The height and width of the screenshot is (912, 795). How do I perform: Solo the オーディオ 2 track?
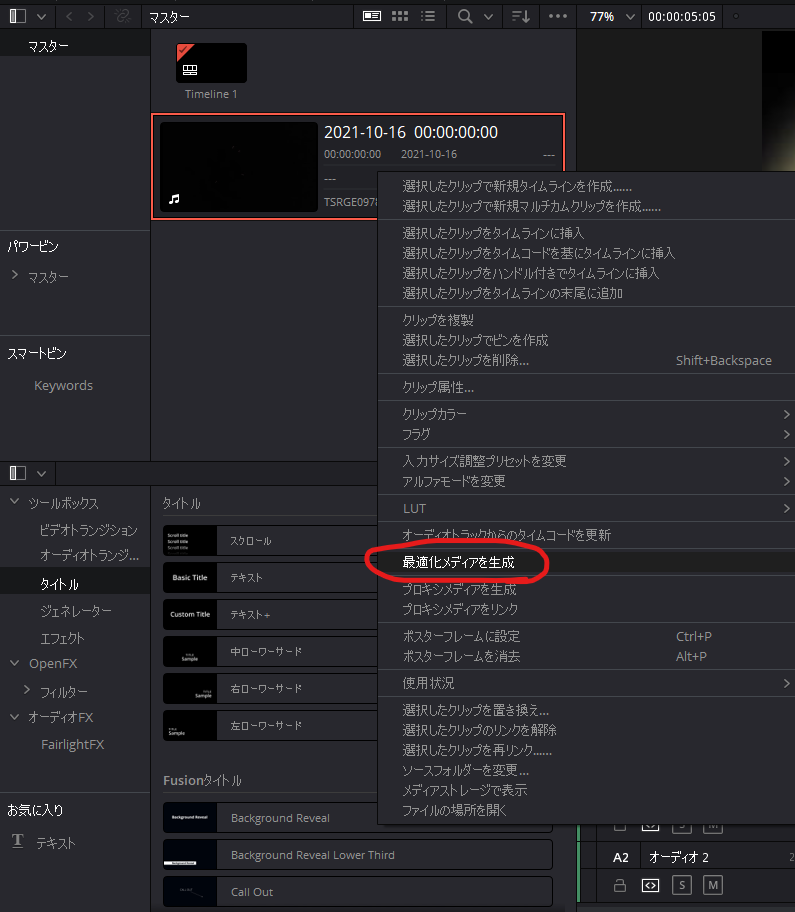pyautogui.click(x=682, y=885)
